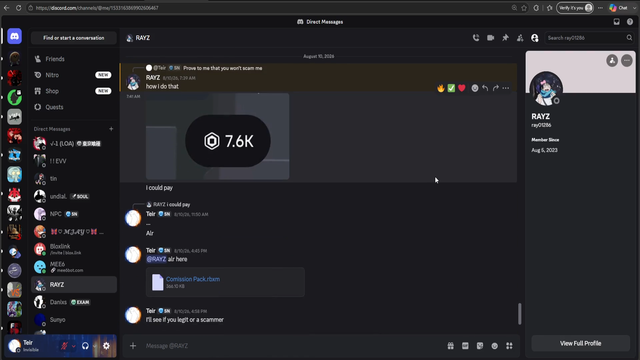Forward the 'how i do that' message
The width and height of the screenshot is (640, 360).
point(496,88)
